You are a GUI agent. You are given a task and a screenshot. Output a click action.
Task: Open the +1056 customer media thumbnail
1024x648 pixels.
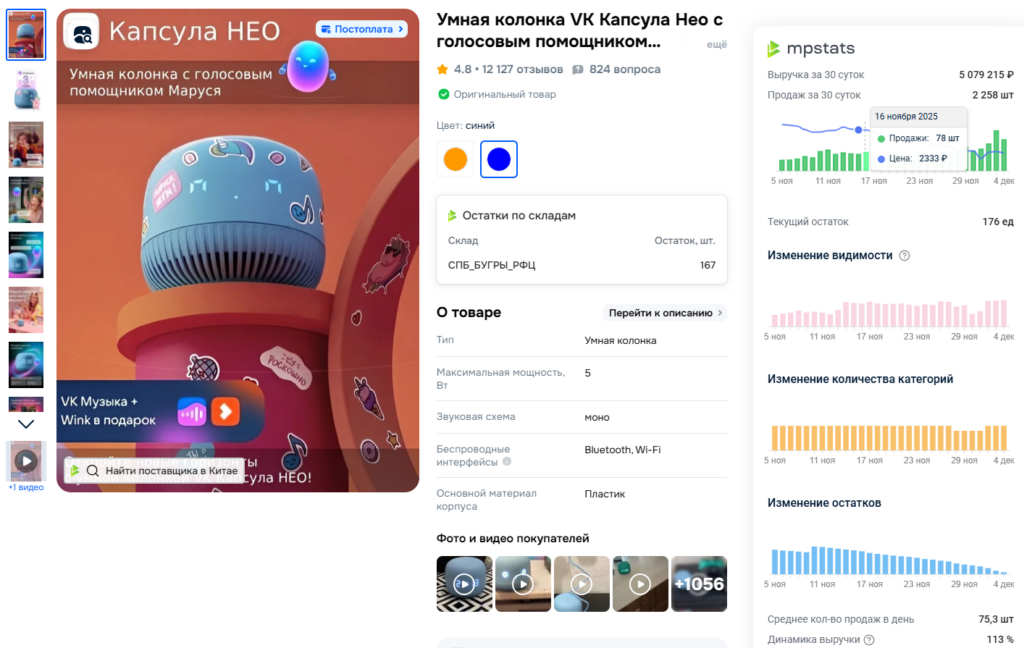[699, 583]
